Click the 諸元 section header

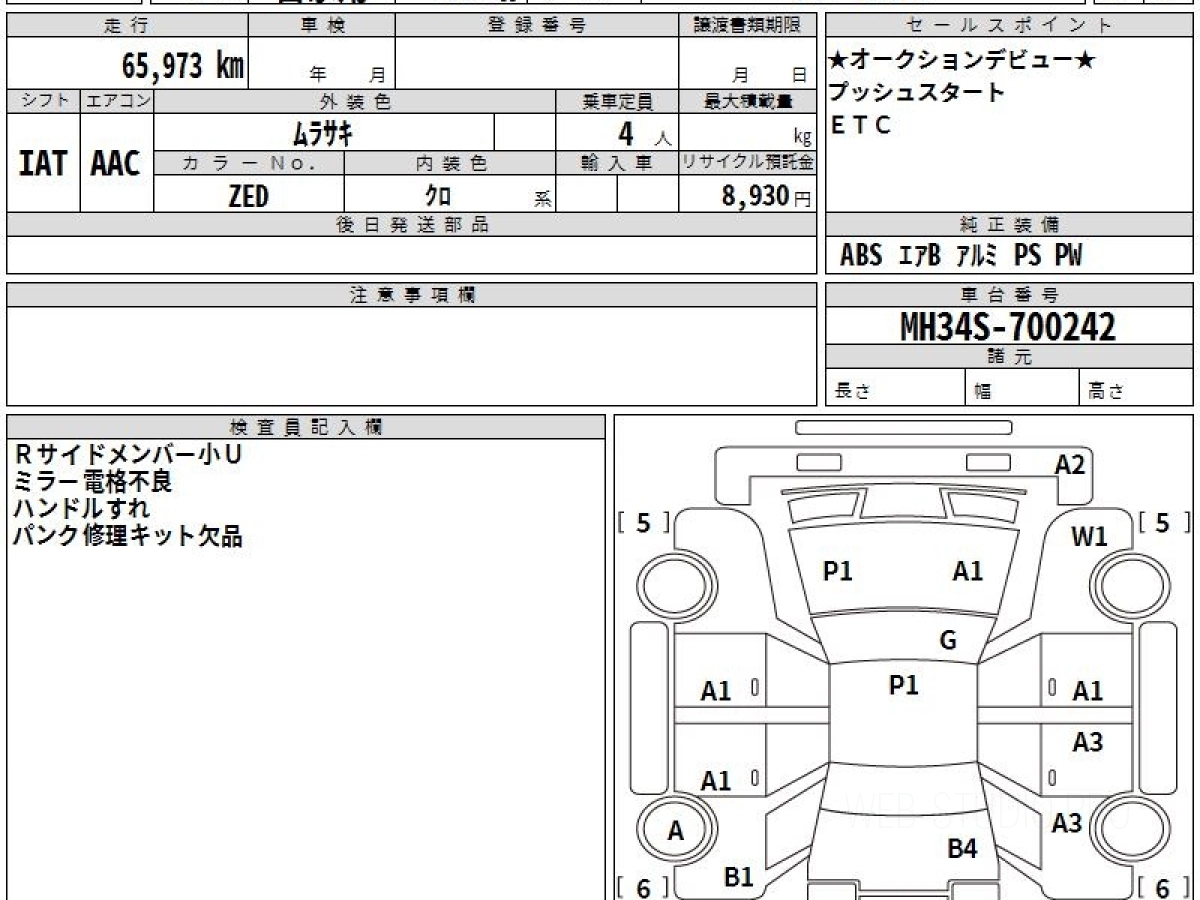[x=1009, y=357]
